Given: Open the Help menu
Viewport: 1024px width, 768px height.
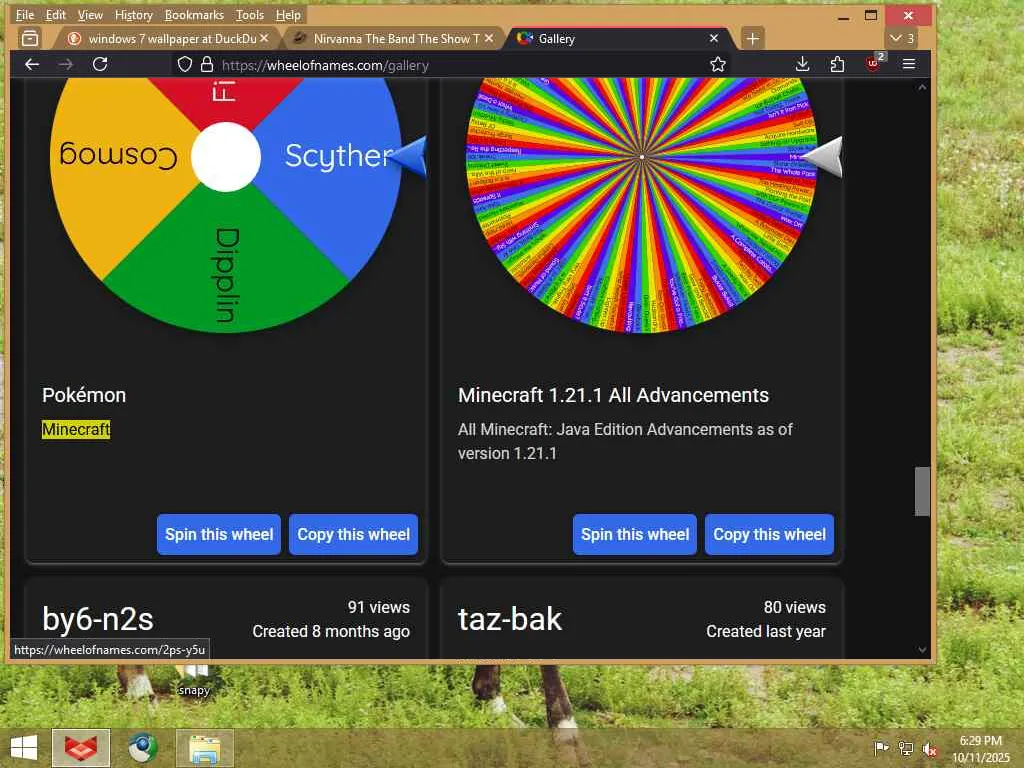Looking at the screenshot, I should [x=288, y=14].
